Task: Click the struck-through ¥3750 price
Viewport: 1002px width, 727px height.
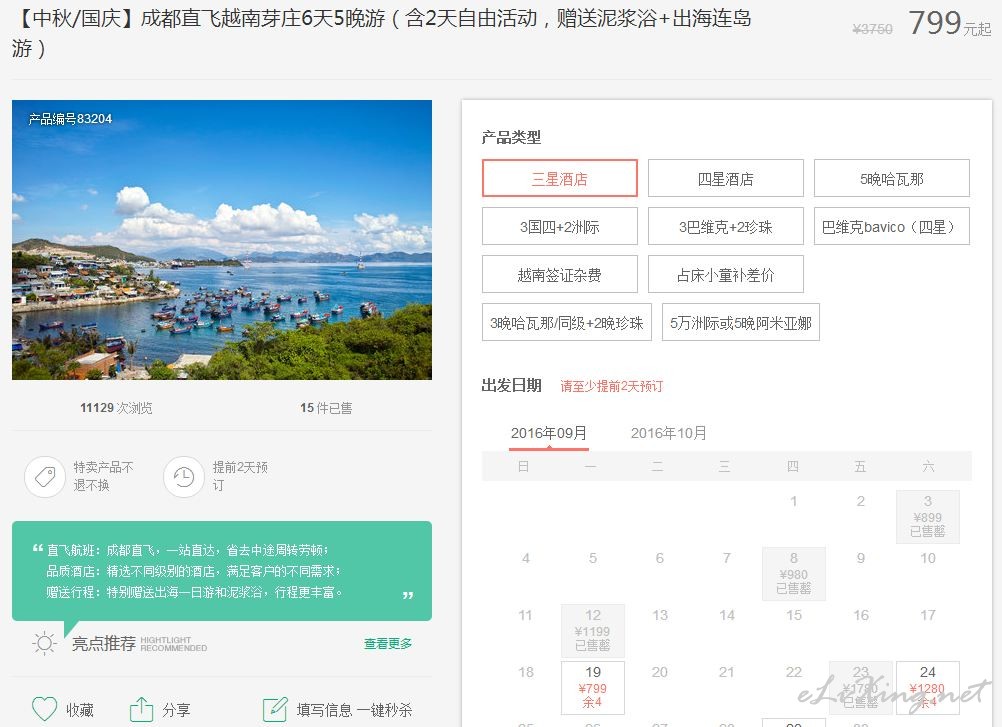Action: (x=872, y=29)
